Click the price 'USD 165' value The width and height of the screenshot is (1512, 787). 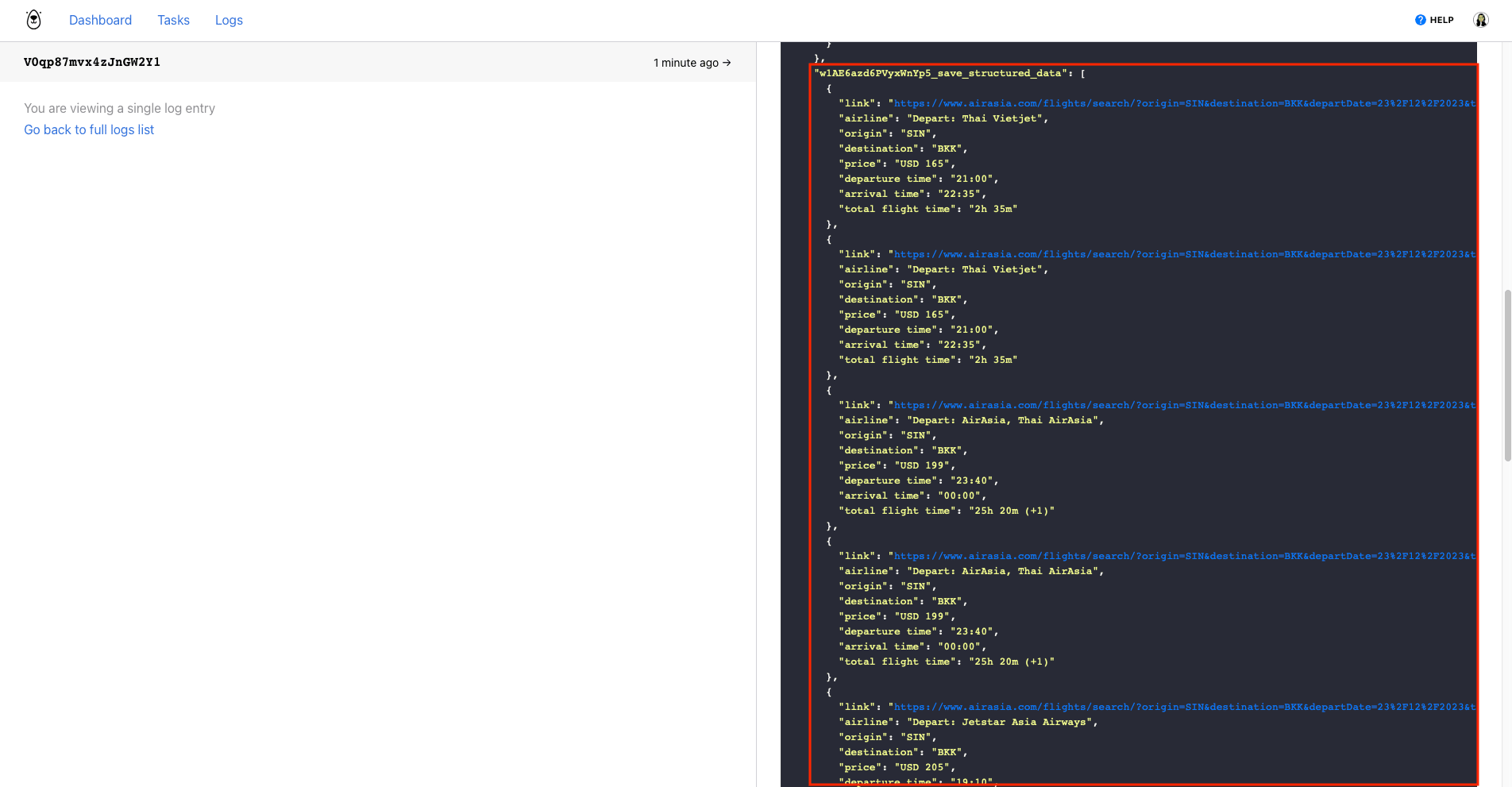[924, 163]
